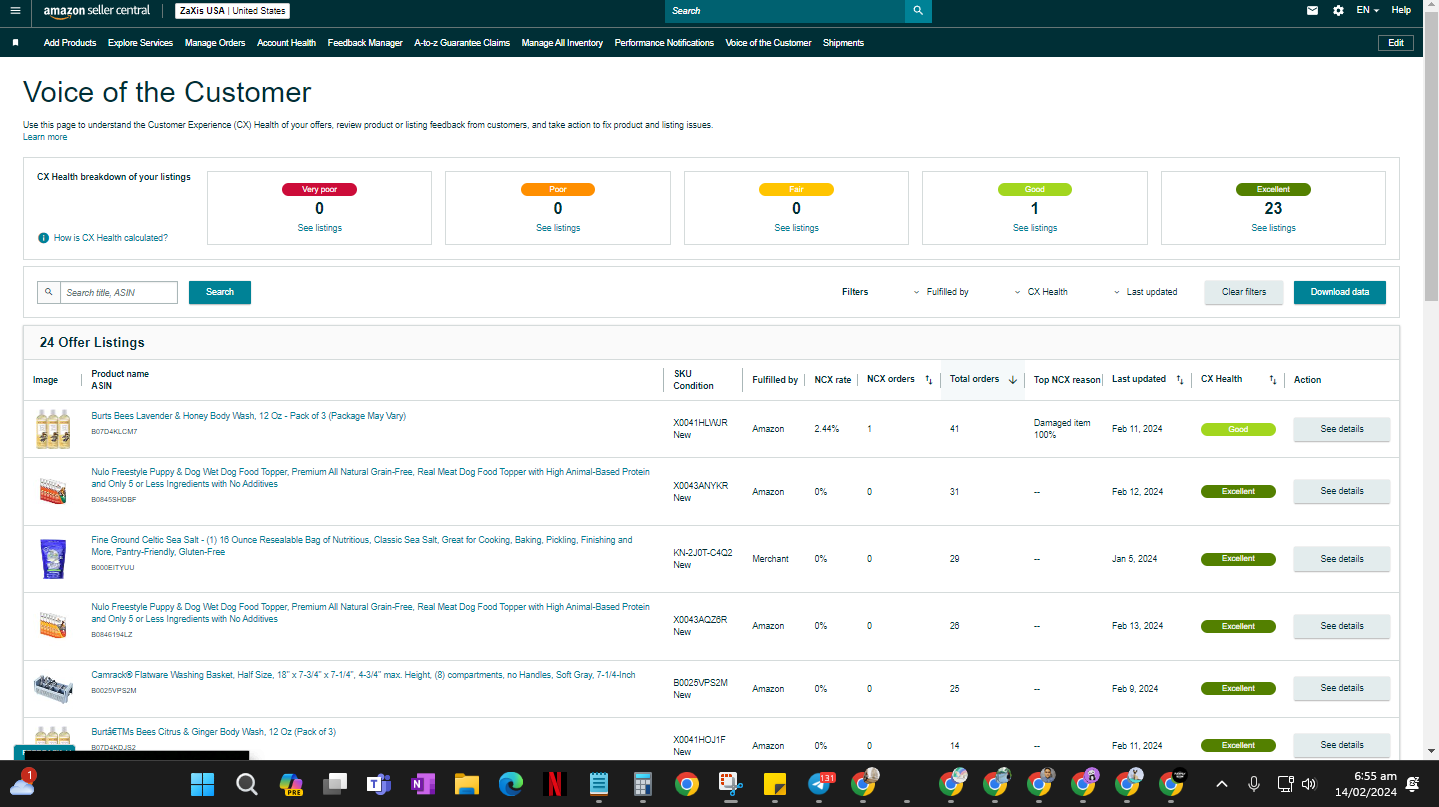Open the EN language dropdown
1439x807 pixels.
[1367, 10]
